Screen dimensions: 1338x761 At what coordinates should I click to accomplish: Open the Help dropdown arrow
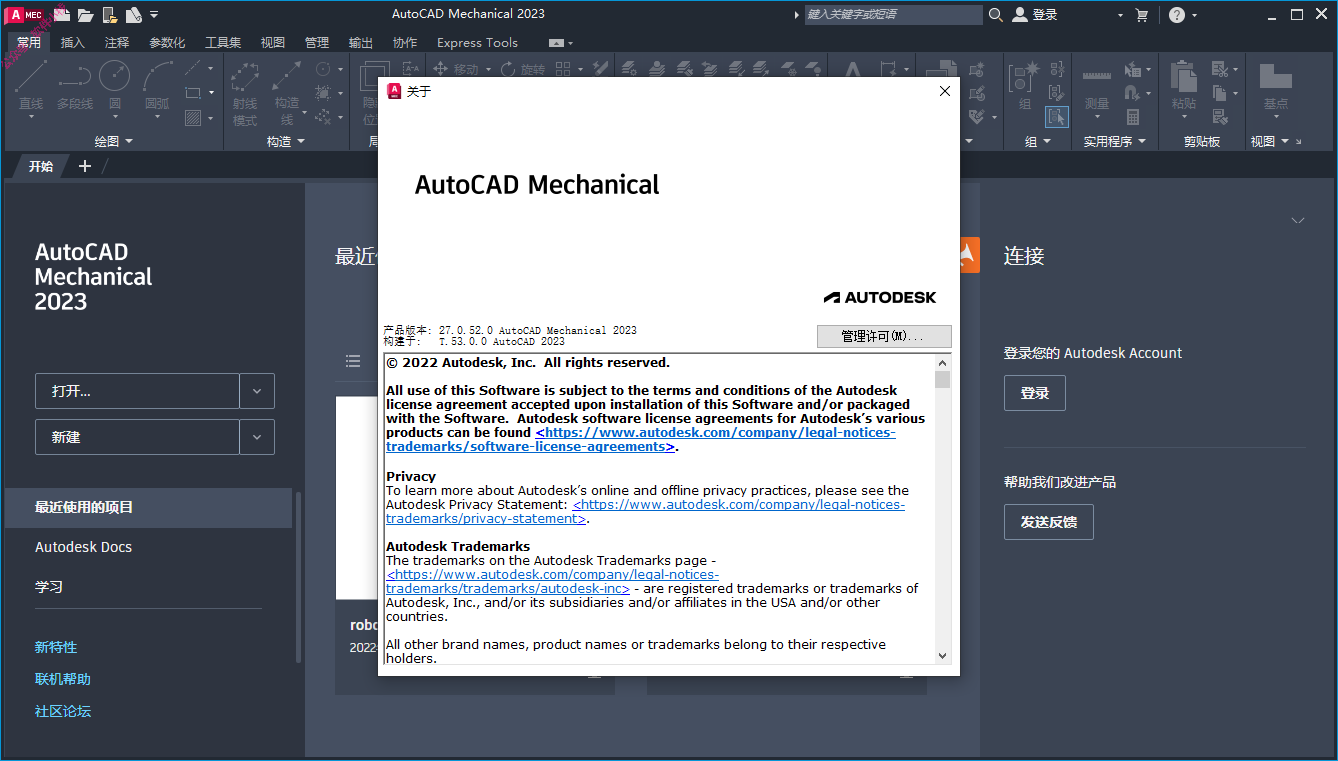(x=1195, y=15)
